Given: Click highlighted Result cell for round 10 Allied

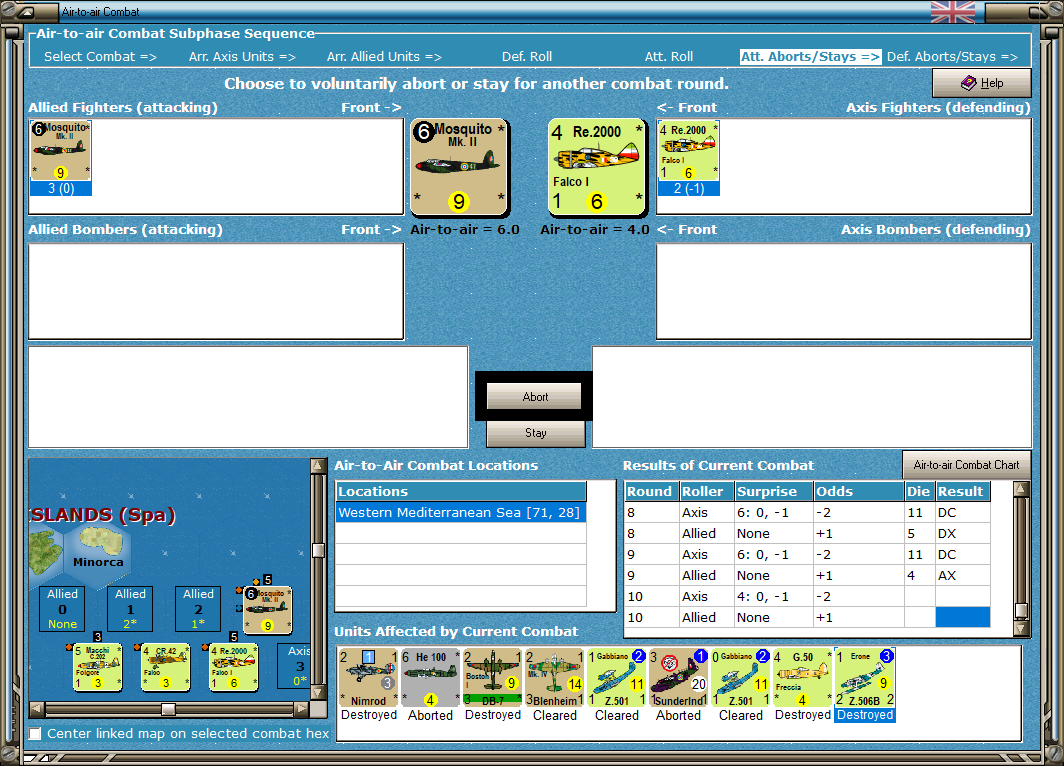Looking at the screenshot, I should pyautogui.click(x=962, y=617).
